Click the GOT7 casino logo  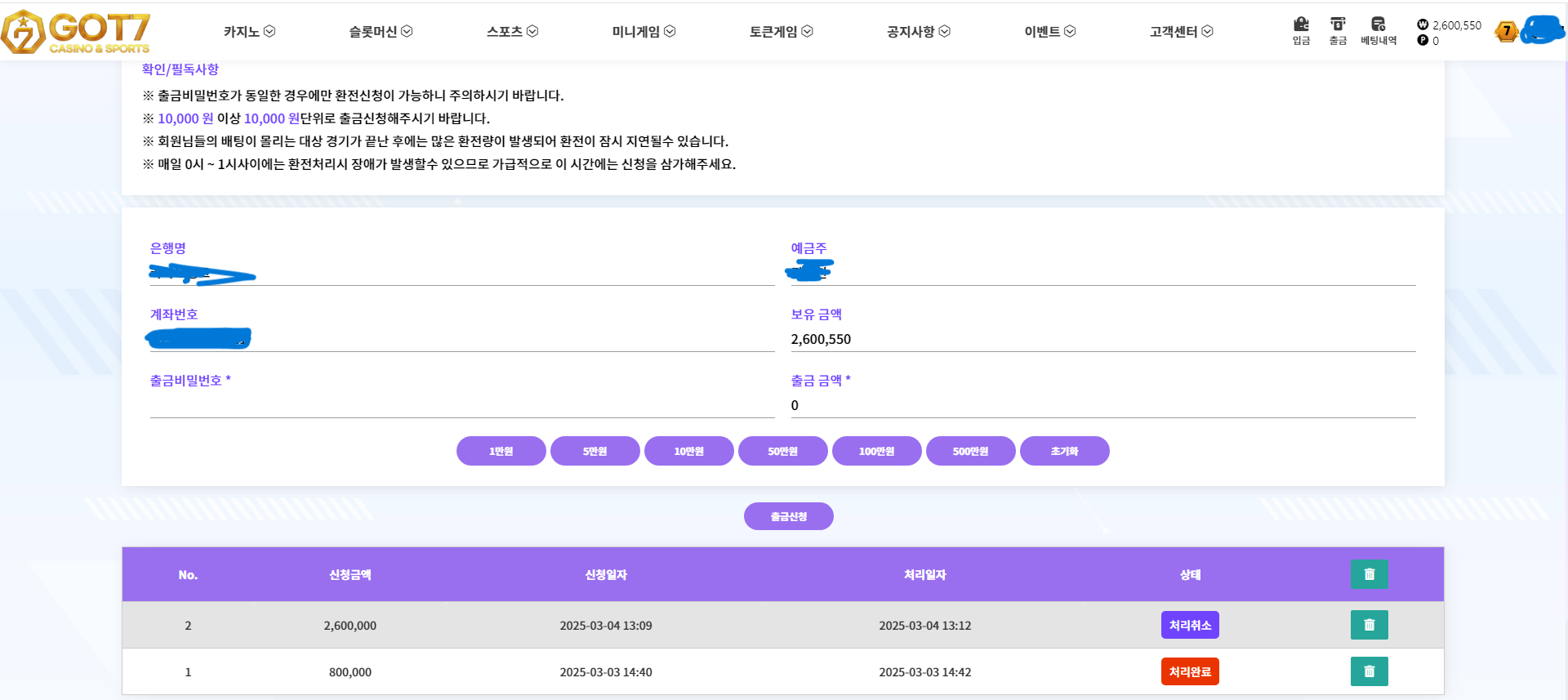(x=76, y=32)
